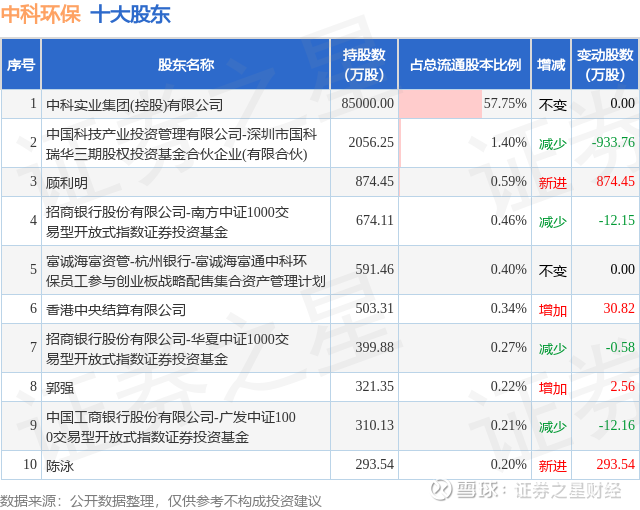Select shareholder 香港中央结算有限公司
The height and width of the screenshot is (510, 640).
click(x=116, y=310)
